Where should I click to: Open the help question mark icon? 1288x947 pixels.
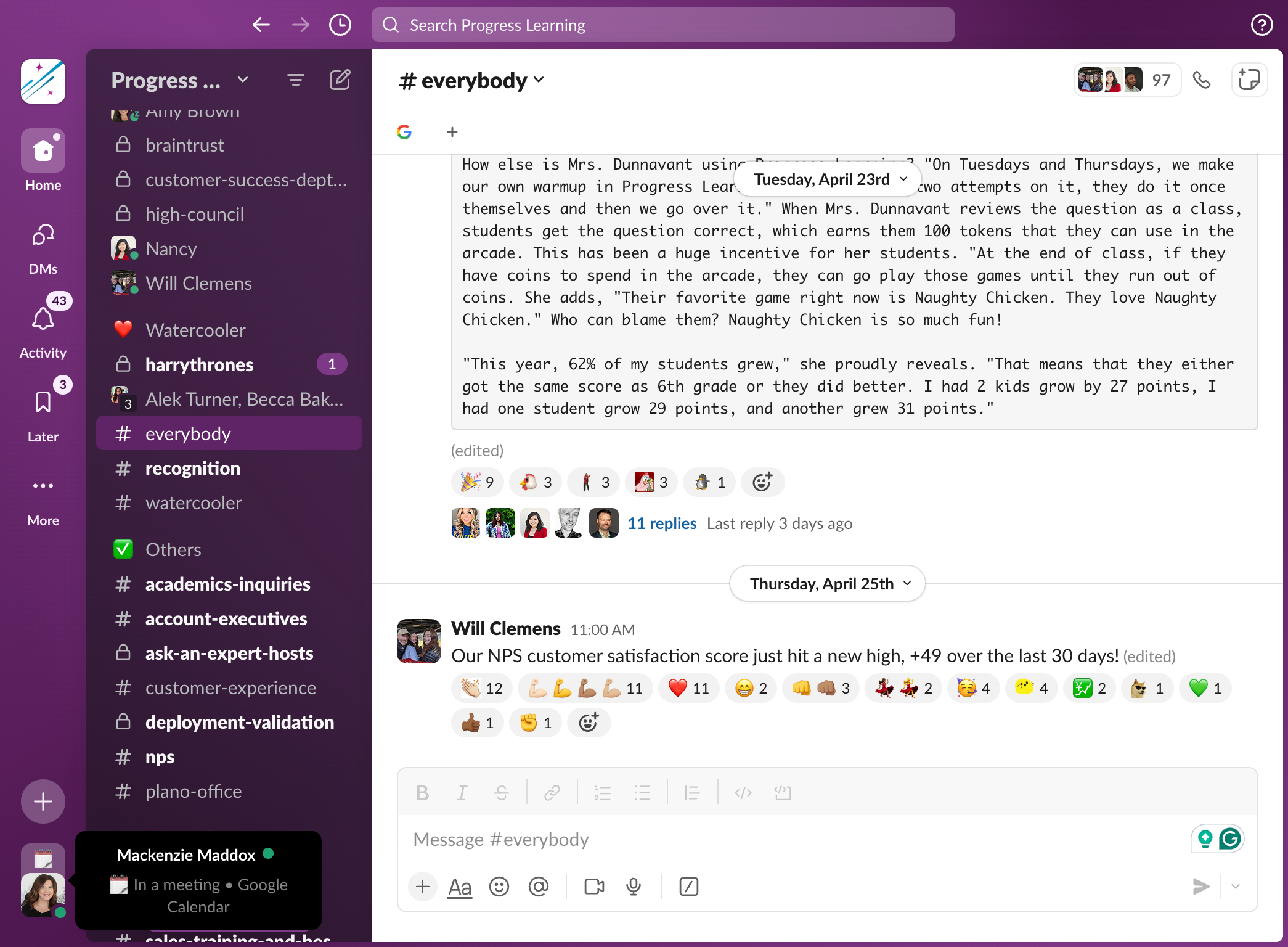[x=1262, y=25]
